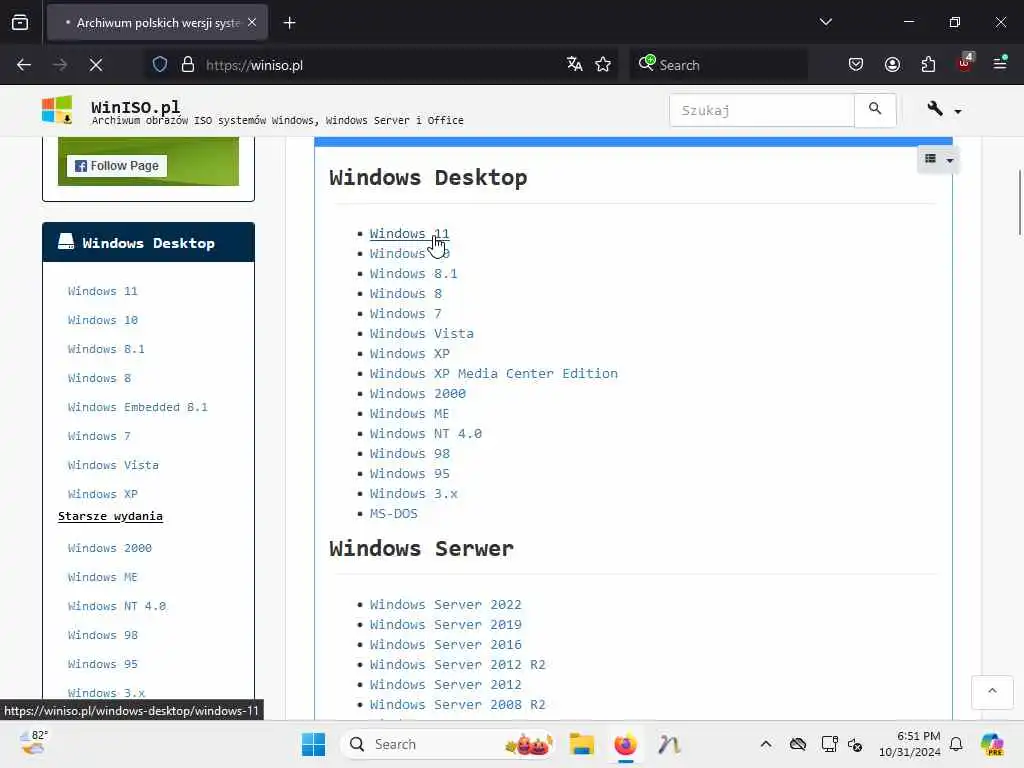Select Windows 11 in sidebar menu
The image size is (1024, 768).
pos(103,291)
